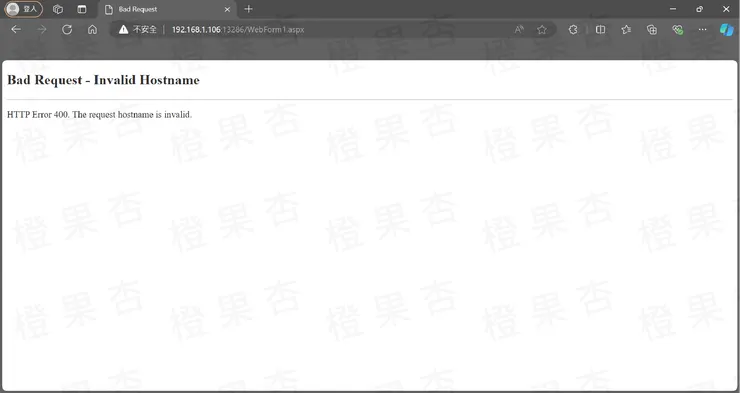The image size is (740, 393).
Task: Open the Extensions icon
Action: coord(573,30)
